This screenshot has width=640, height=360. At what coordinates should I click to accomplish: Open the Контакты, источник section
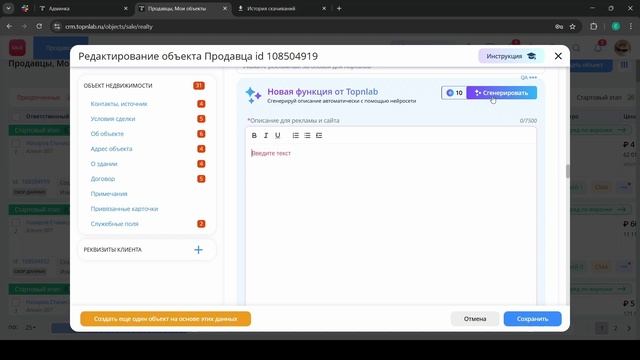[119, 104]
